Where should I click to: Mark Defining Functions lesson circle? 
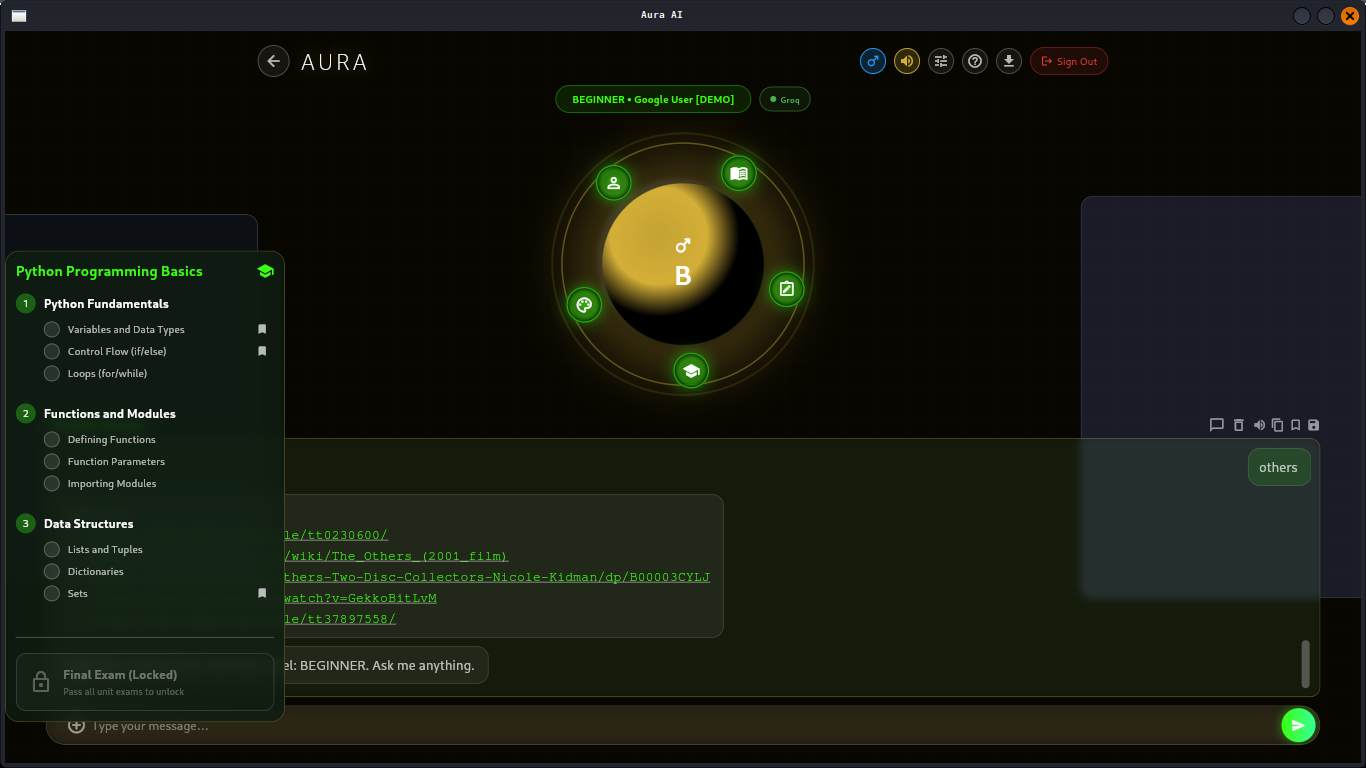pos(52,439)
